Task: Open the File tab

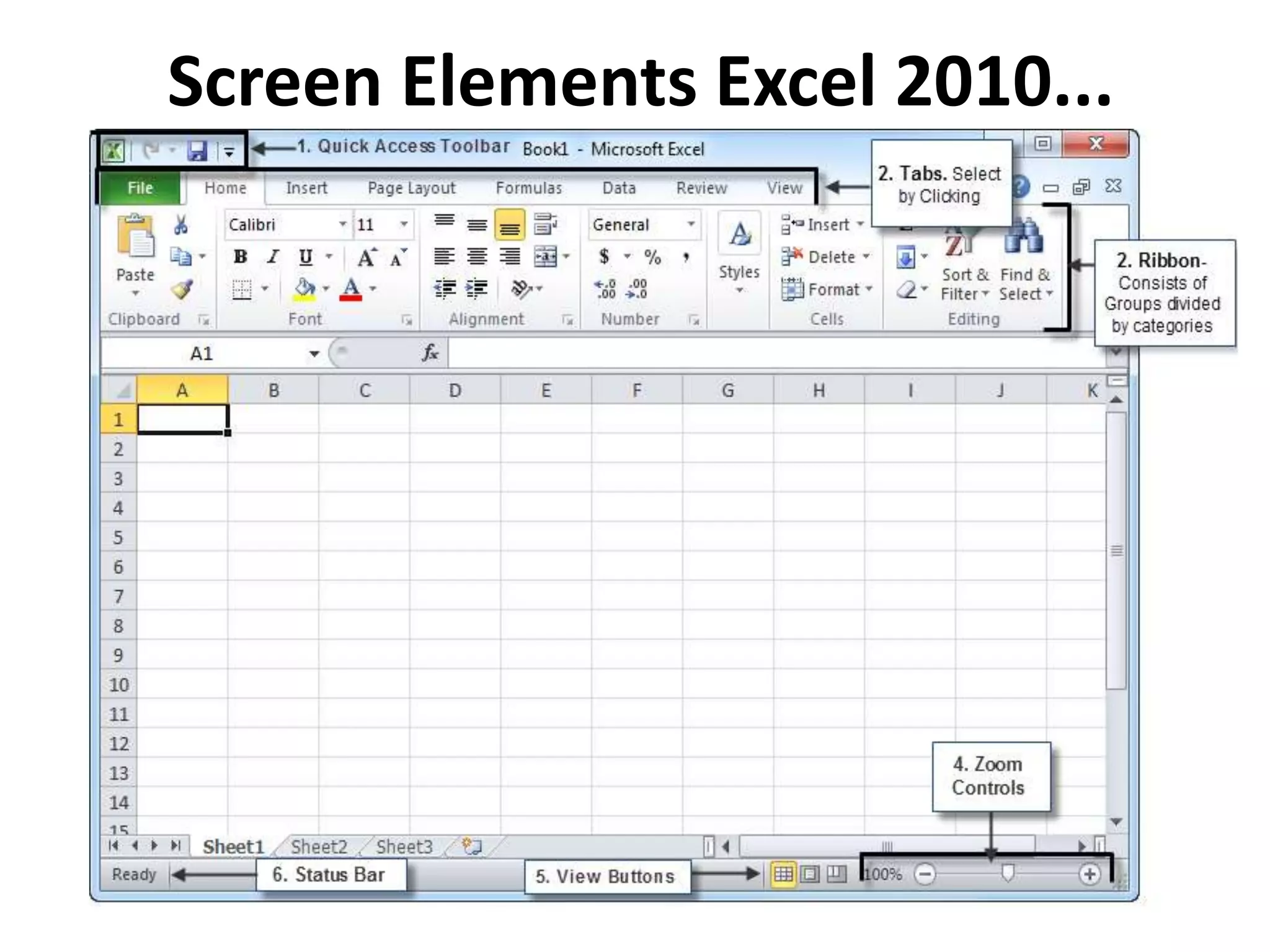Action: (140, 188)
